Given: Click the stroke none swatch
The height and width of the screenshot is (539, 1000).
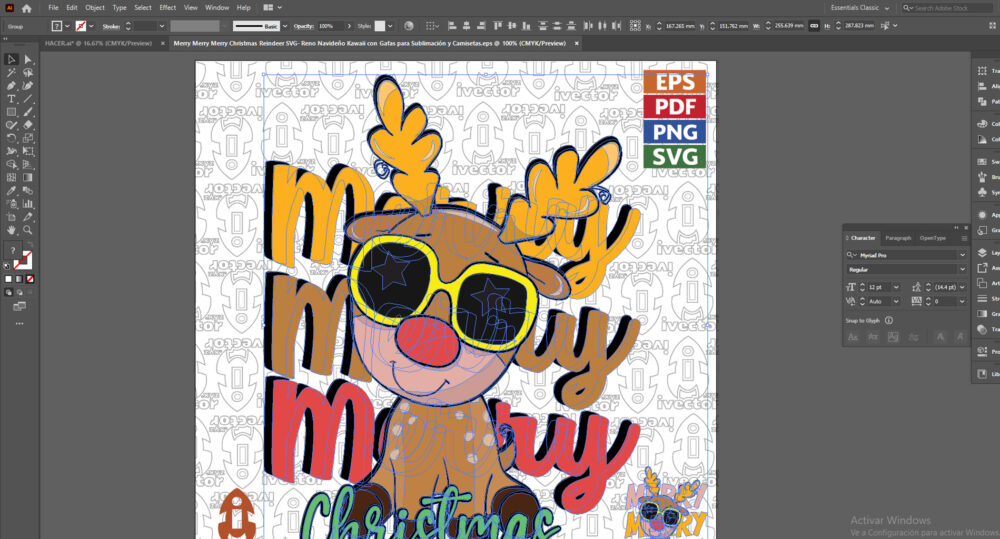Looking at the screenshot, I should [80, 26].
